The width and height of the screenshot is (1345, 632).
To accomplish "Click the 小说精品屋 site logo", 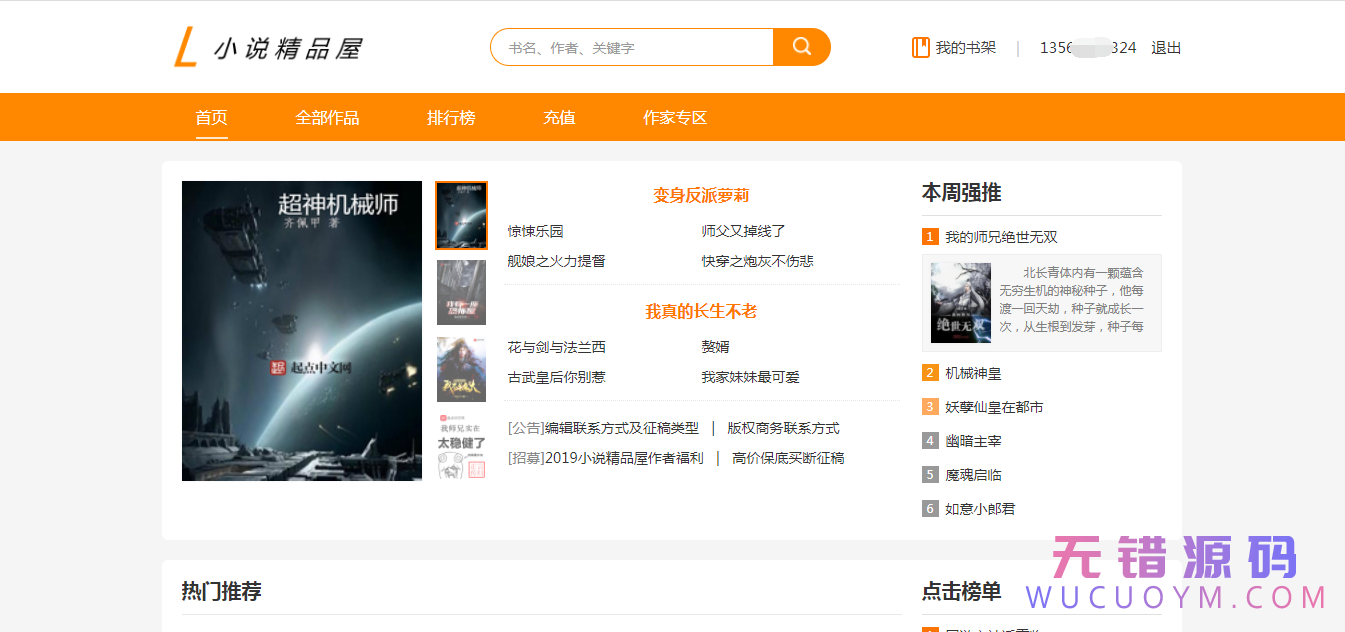I will (x=268, y=46).
